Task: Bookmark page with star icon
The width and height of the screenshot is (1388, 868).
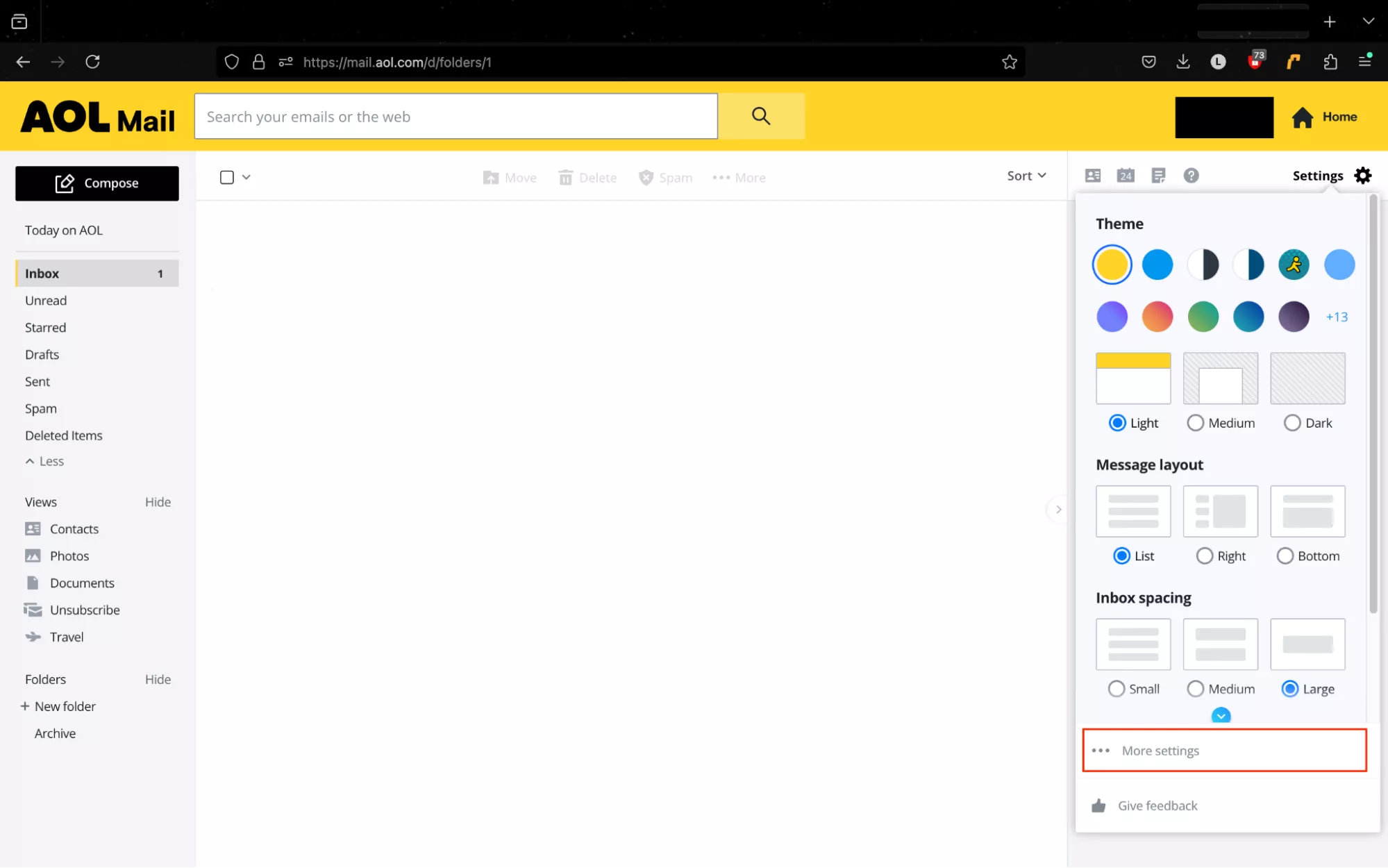Action: (x=1009, y=62)
